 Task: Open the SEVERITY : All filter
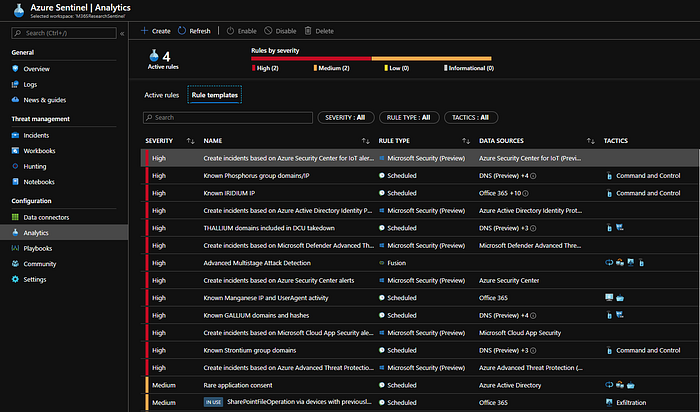346,117
